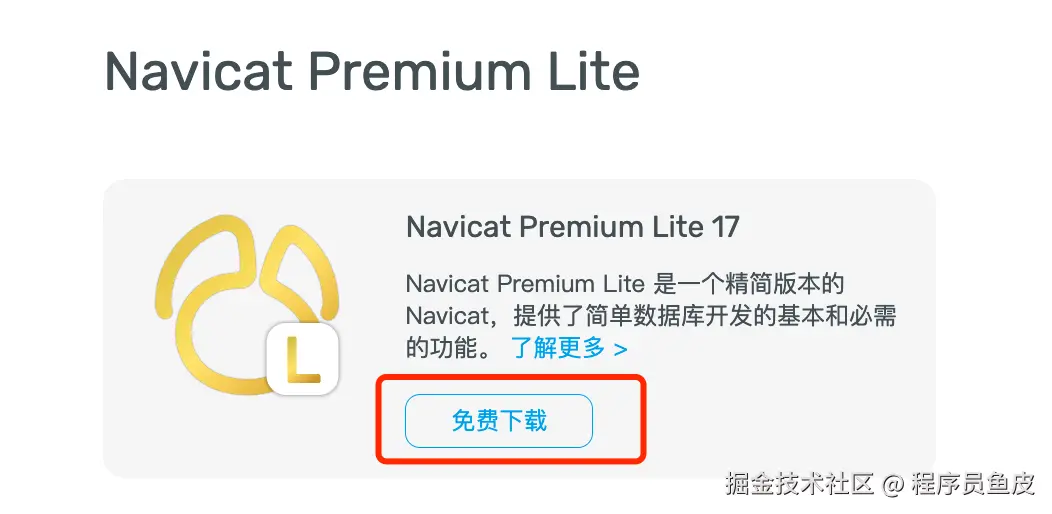Click the word Premium in the large heading

click(421, 70)
